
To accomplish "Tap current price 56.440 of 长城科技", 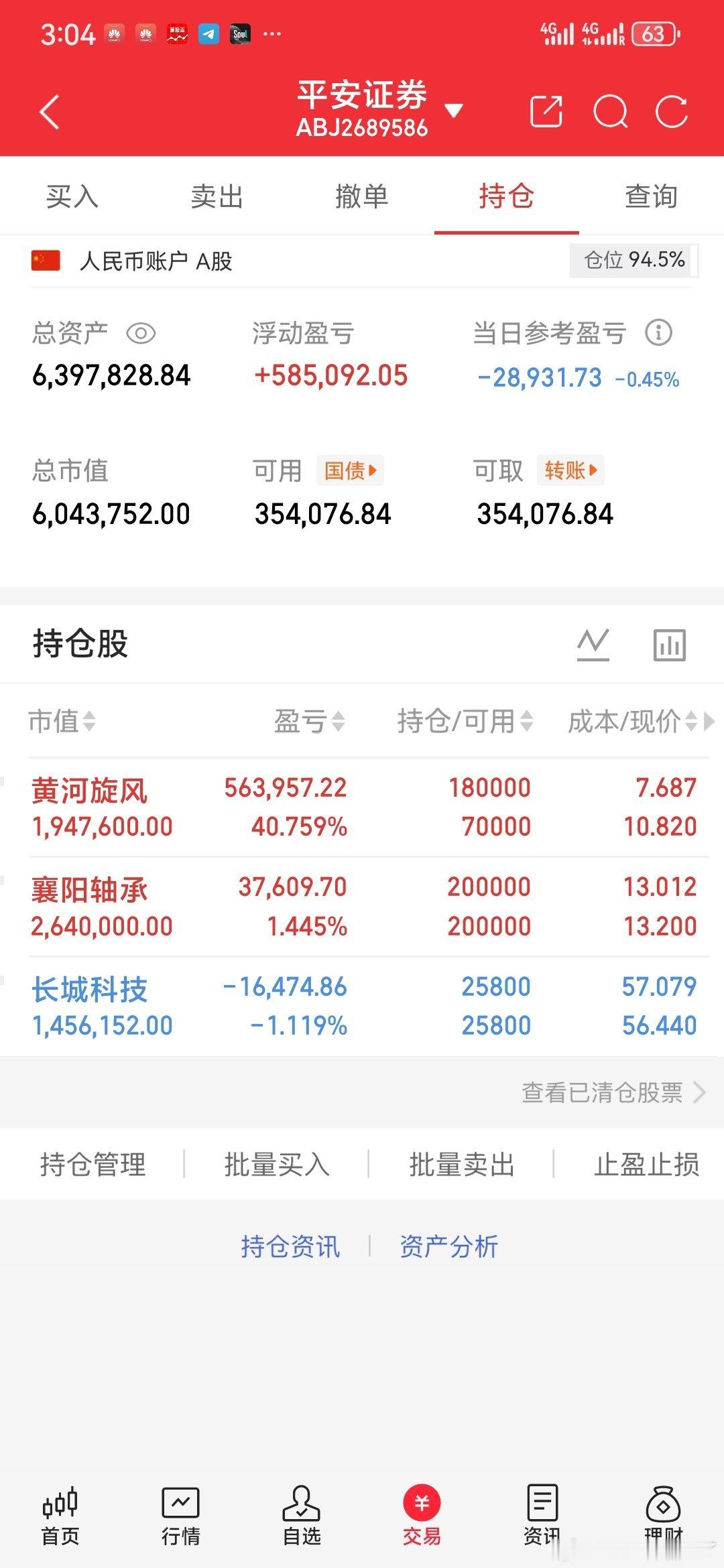I will [x=660, y=1025].
